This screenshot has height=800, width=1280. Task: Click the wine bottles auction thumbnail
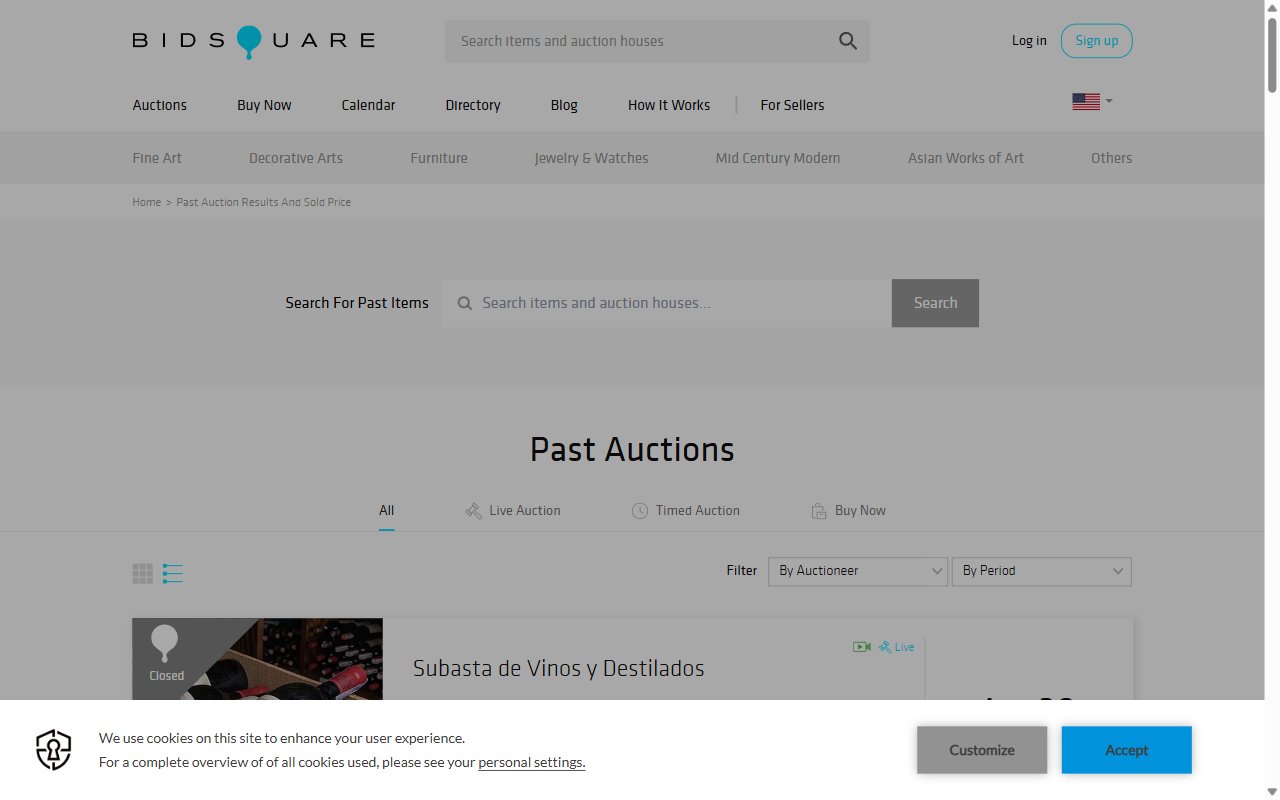click(257, 659)
